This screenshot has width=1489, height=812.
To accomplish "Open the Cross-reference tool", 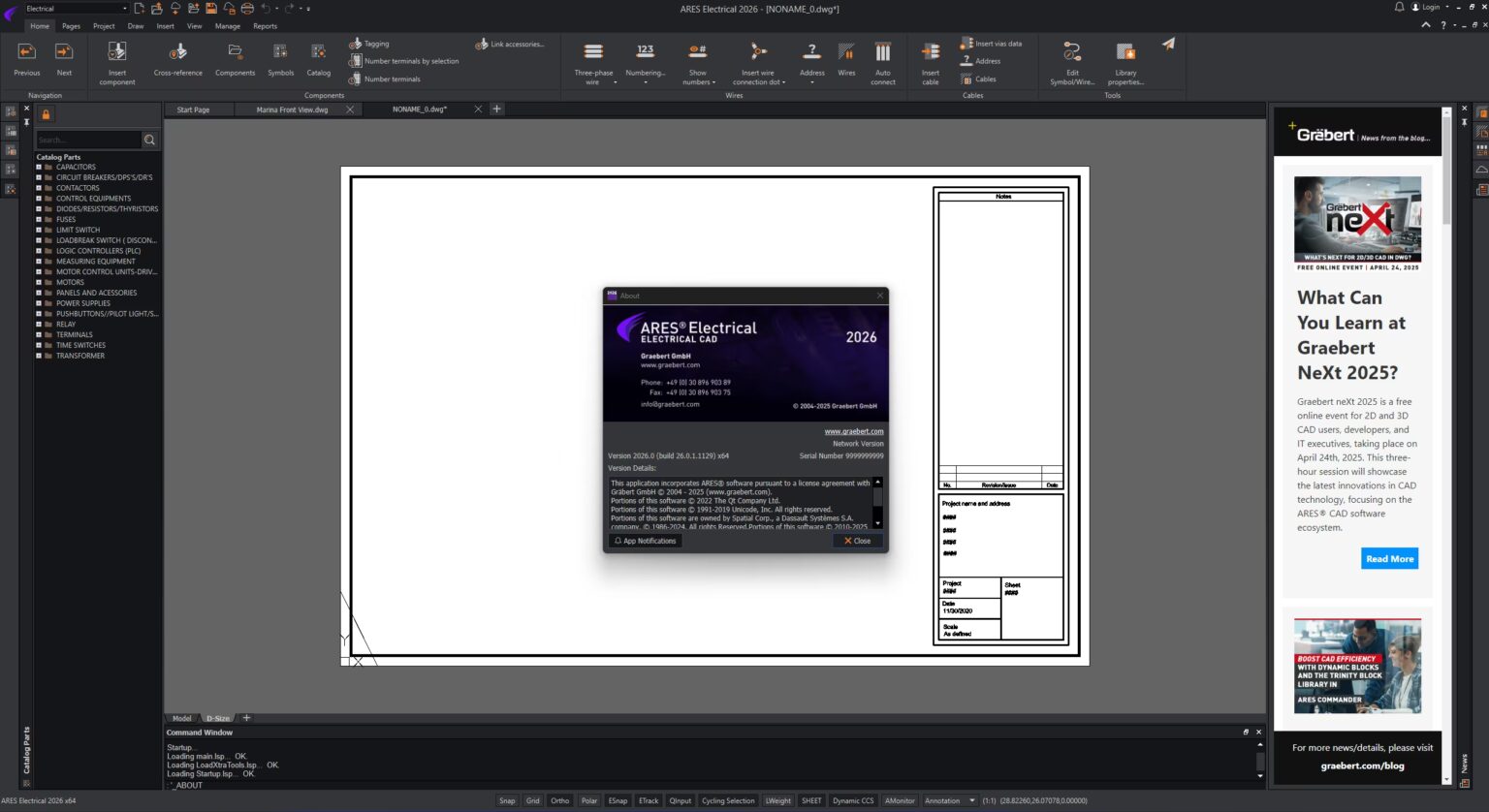I will [178, 53].
